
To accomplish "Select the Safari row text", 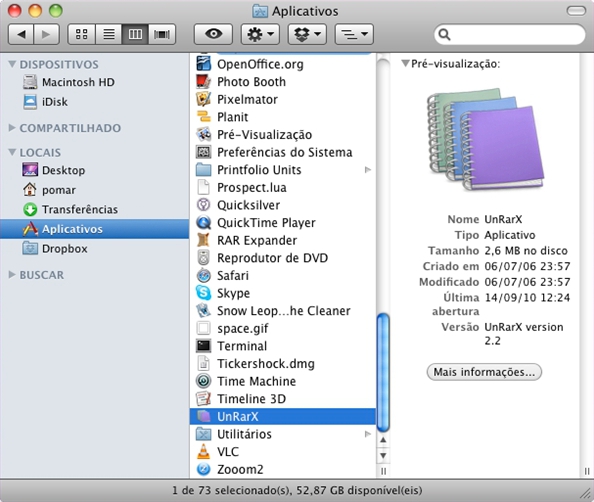I will coord(233,275).
